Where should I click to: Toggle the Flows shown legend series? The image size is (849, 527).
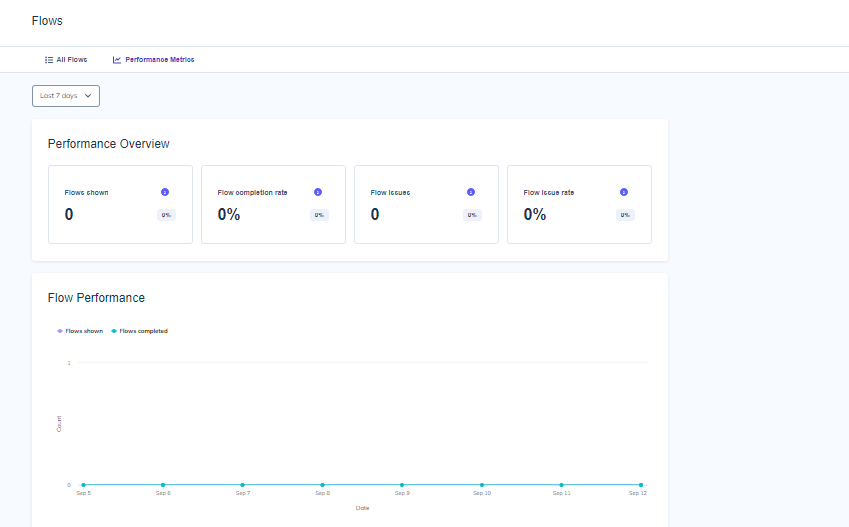[x=80, y=331]
